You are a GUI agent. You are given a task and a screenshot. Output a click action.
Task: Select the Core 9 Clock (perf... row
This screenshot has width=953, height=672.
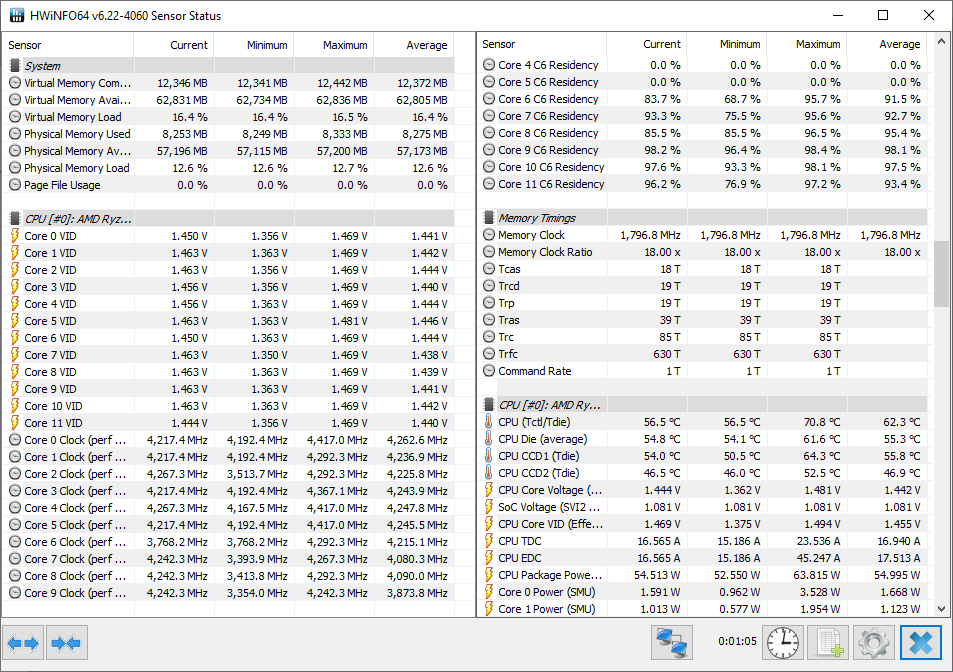click(x=229, y=593)
